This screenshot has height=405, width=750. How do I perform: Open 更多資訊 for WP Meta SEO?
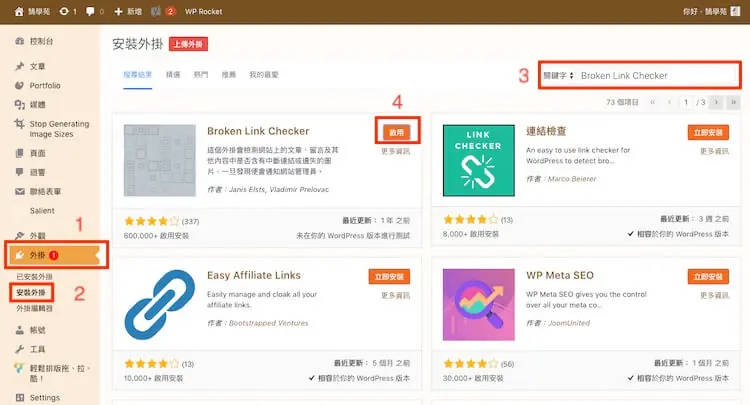click(715, 296)
